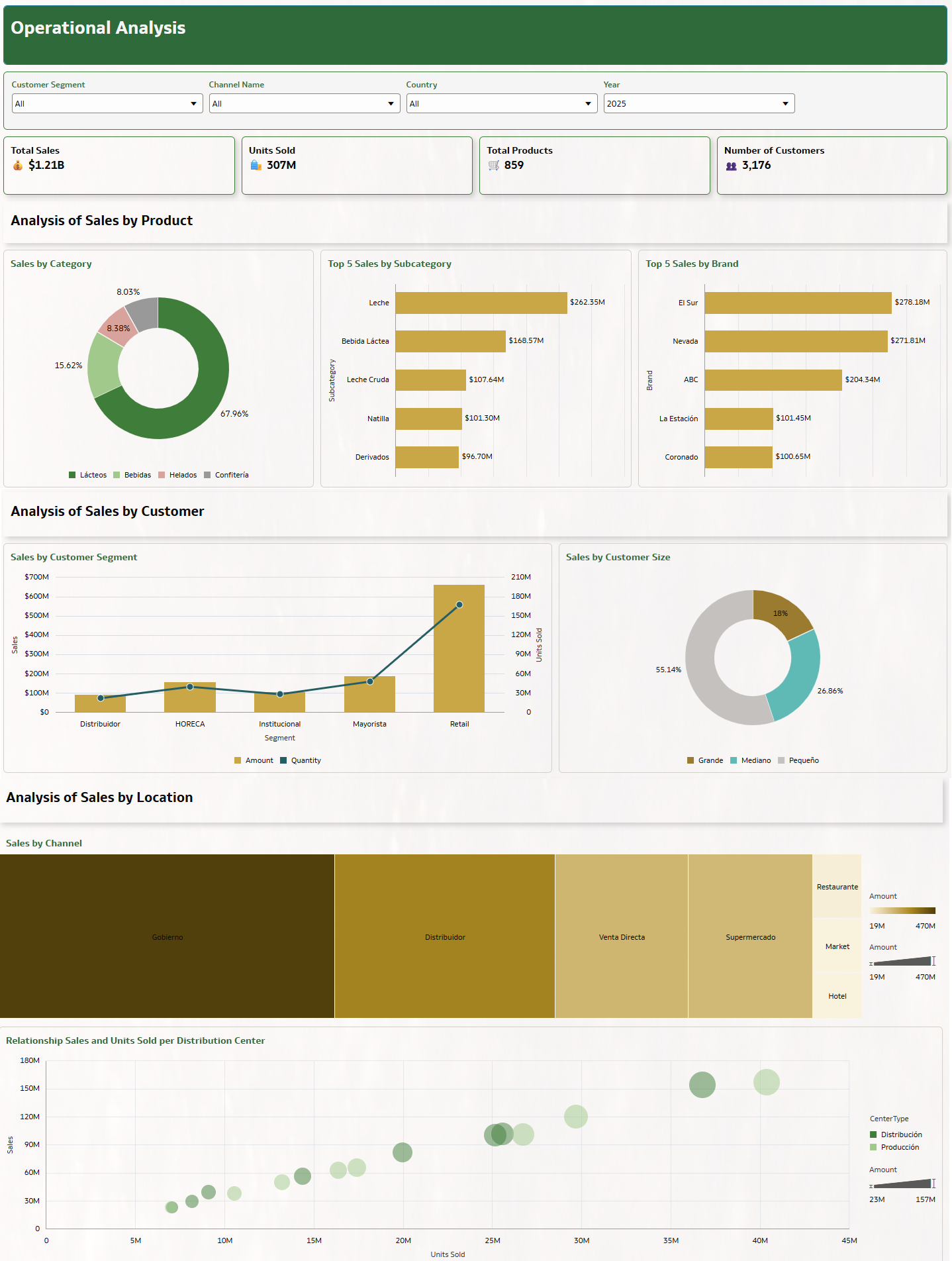Select the 8.38% Helados donut slice
This screenshot has width=952, height=1261.
(x=118, y=327)
